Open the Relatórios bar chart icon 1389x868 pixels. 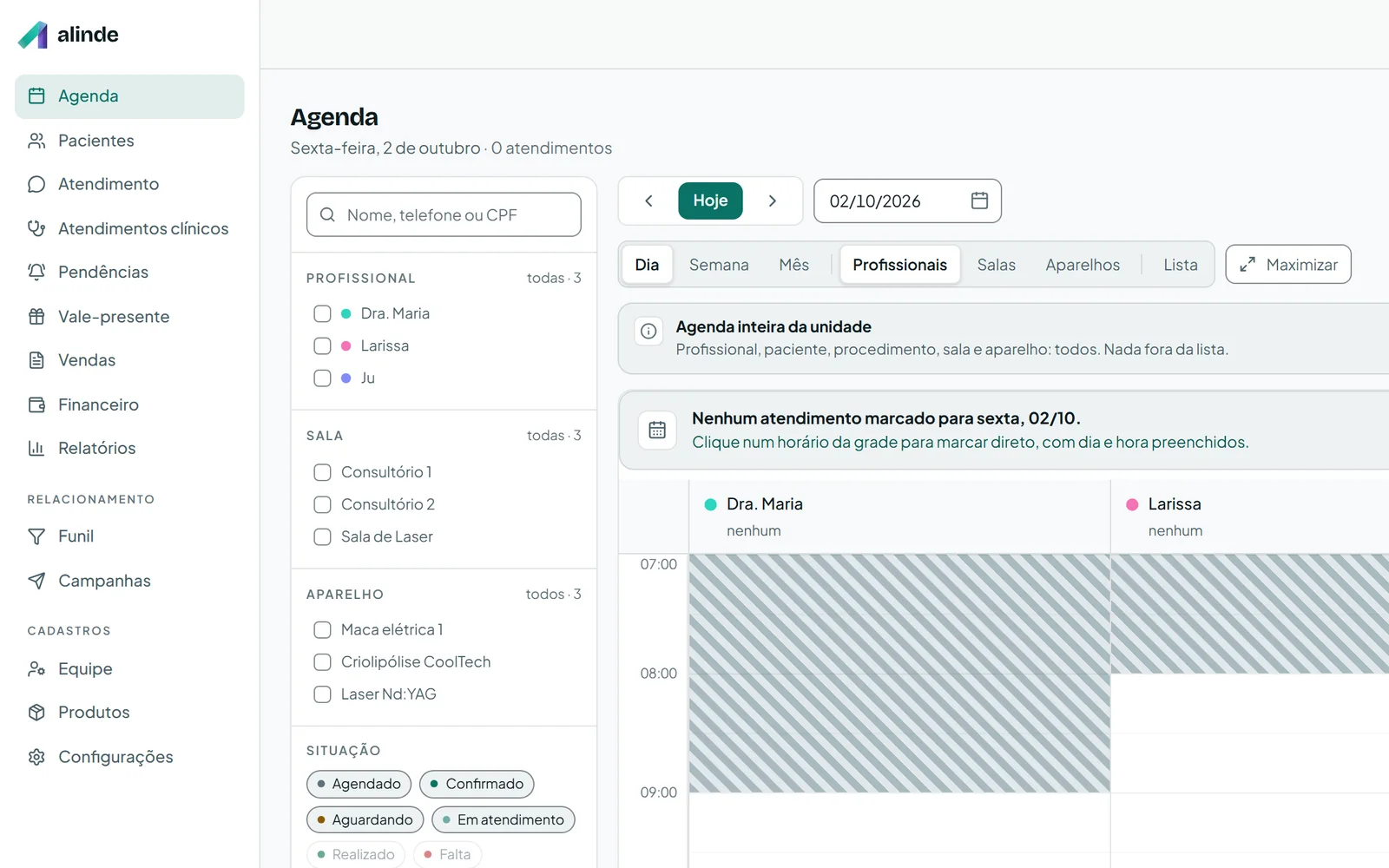36,448
